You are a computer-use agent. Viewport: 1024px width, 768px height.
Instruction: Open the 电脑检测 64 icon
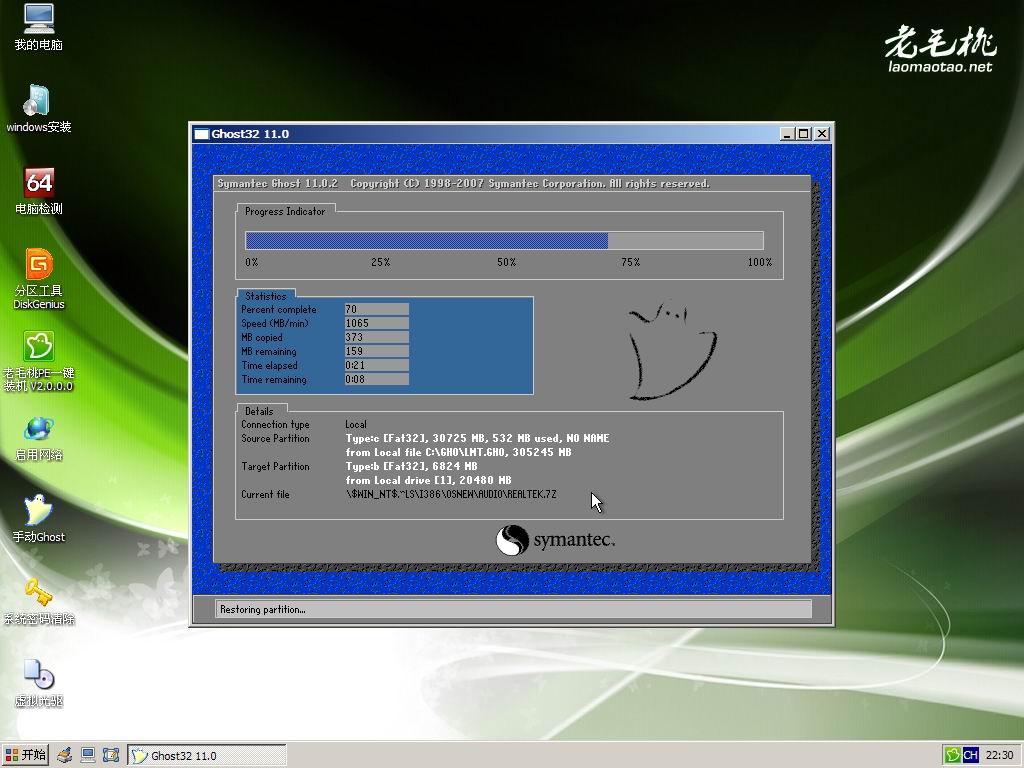click(38, 183)
